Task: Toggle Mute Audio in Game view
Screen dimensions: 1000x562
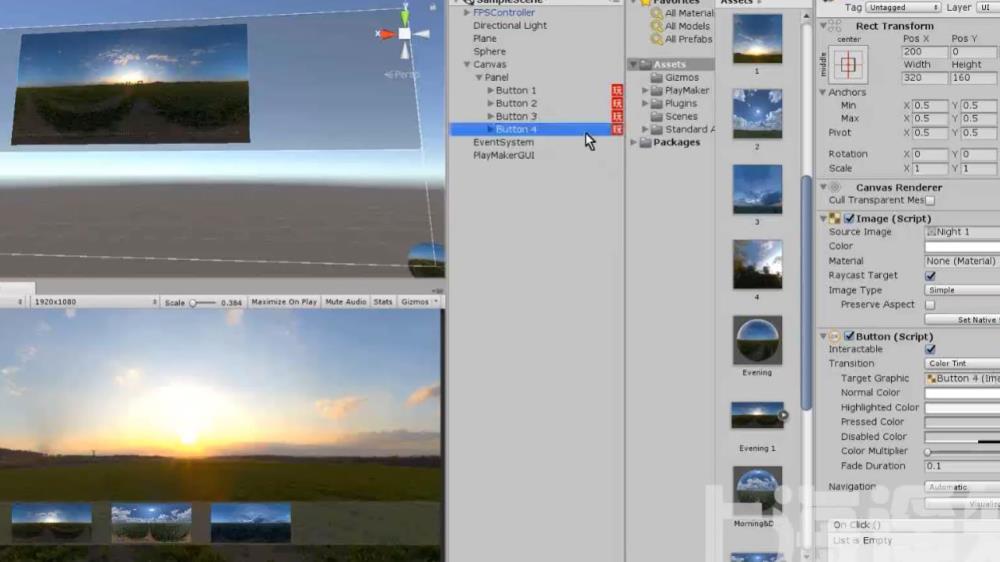Action: point(346,302)
